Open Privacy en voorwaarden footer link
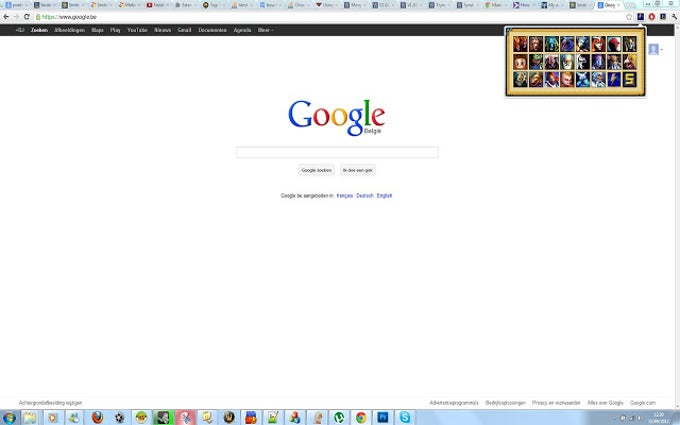 tap(556, 403)
